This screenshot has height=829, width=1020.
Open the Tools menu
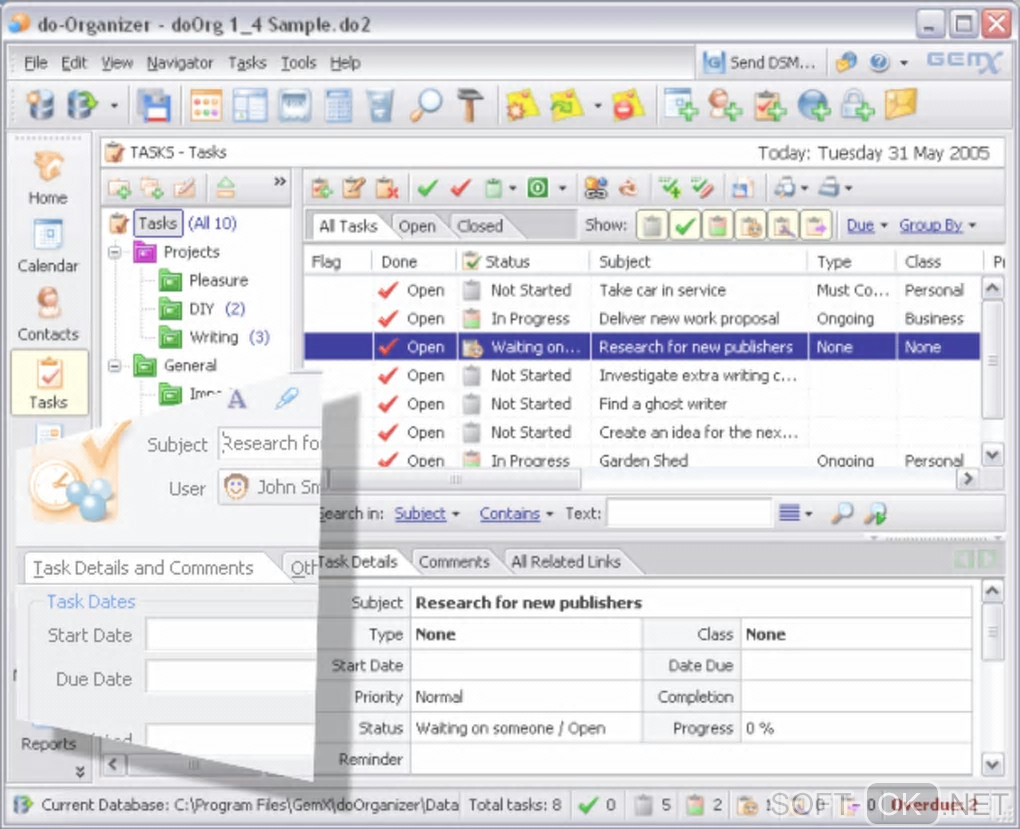click(299, 63)
